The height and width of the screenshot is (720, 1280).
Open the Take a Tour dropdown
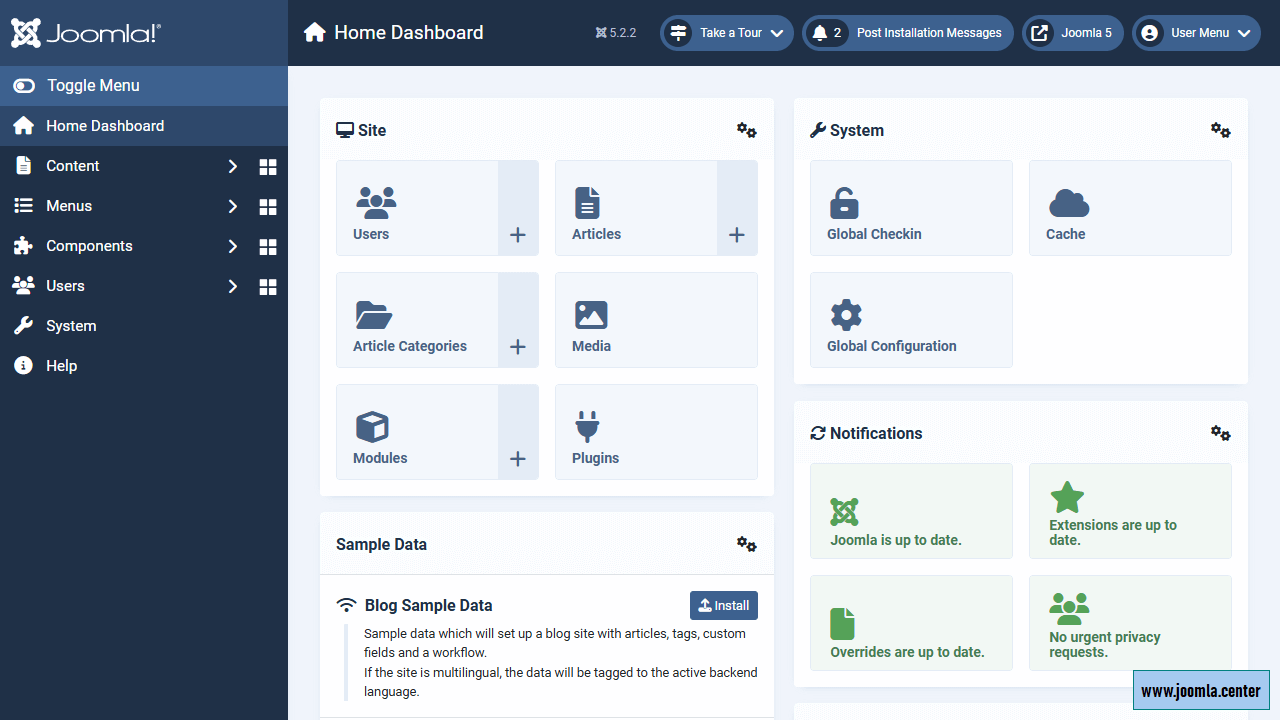(x=727, y=33)
